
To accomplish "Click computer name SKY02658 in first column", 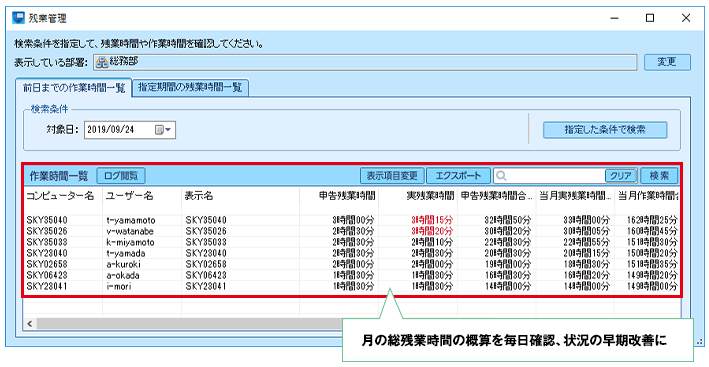I will [47, 264].
